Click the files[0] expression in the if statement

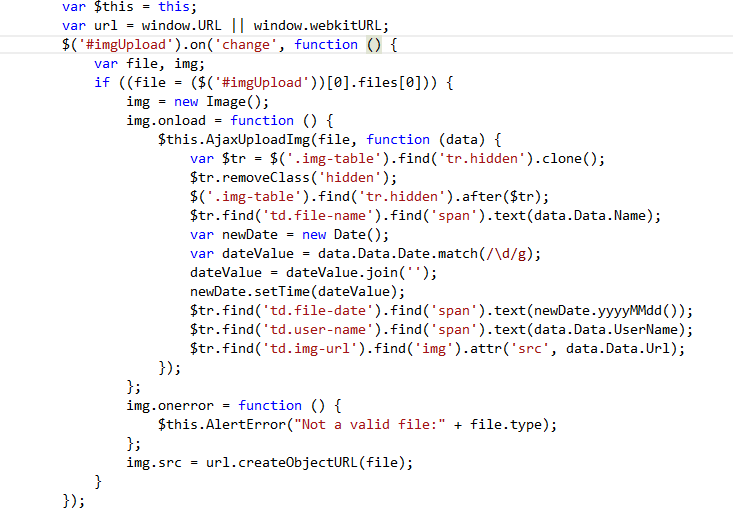click(389, 83)
